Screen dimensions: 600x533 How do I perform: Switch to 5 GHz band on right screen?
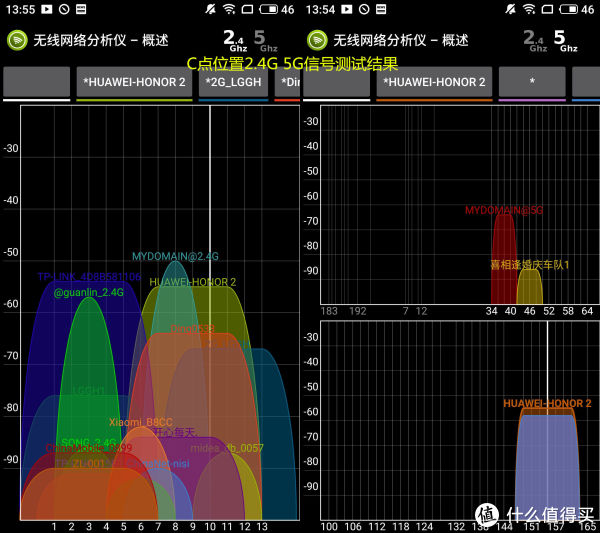566,41
